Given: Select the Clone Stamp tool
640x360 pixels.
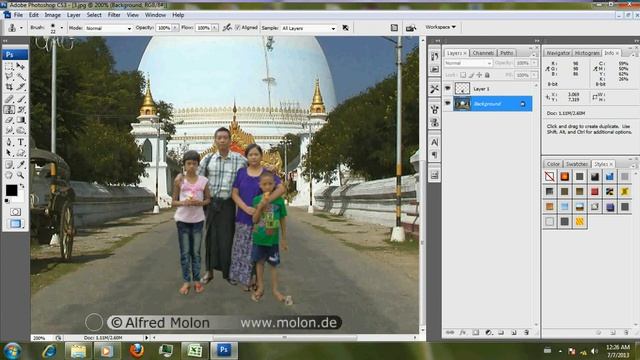Looking at the screenshot, I should pos(9,109).
